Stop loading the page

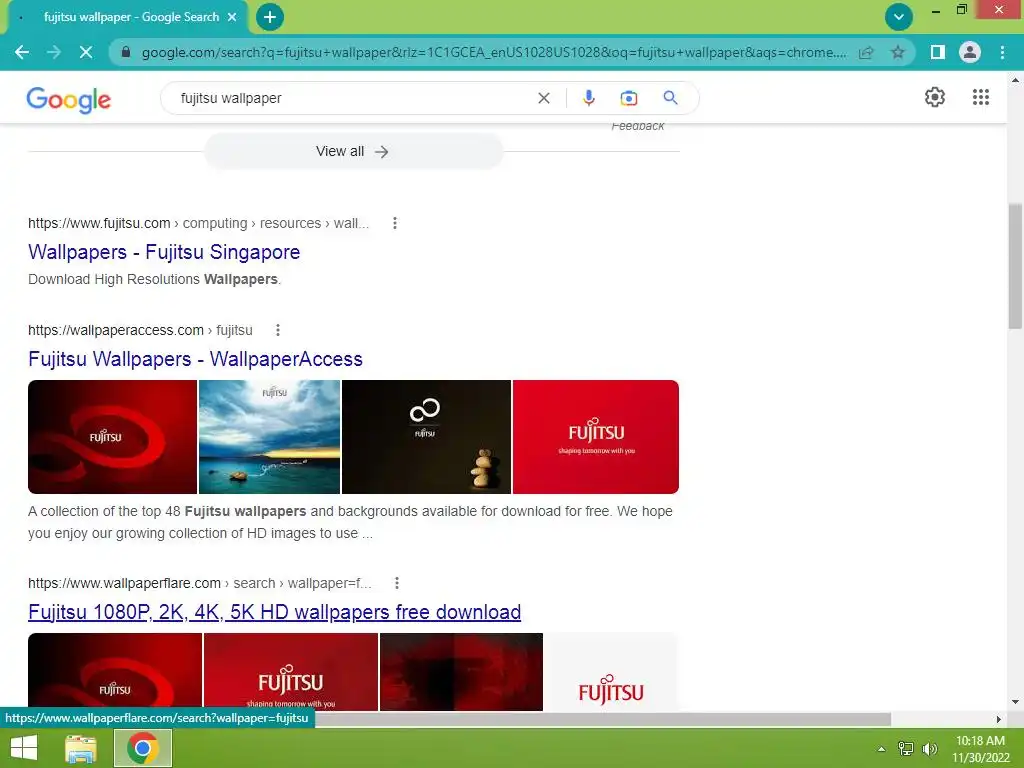(86, 52)
